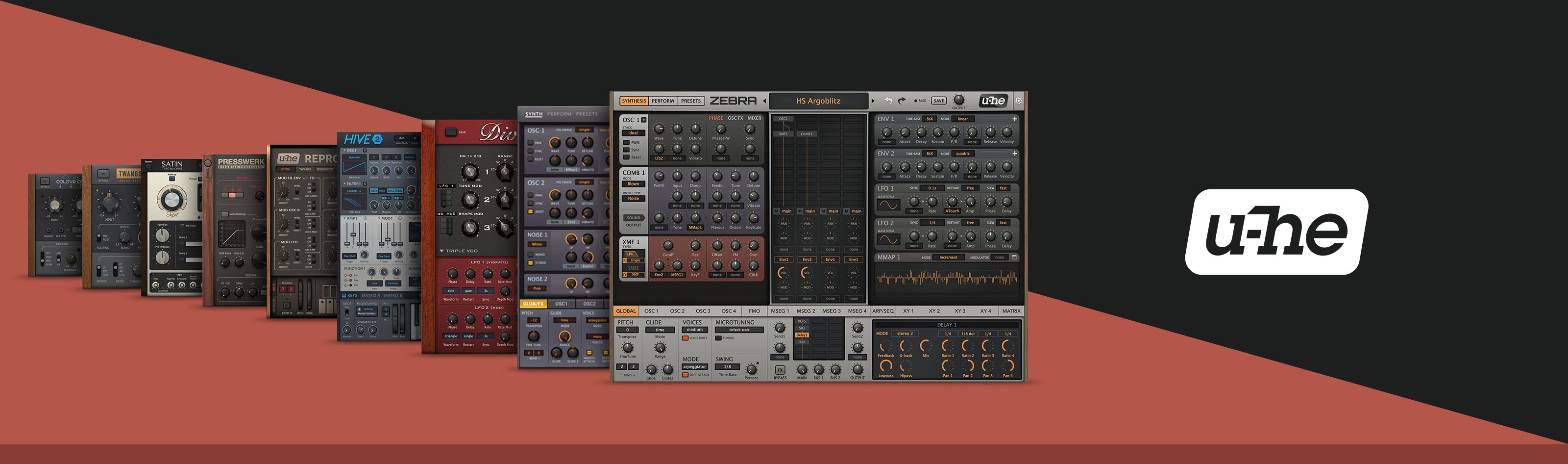1568x464 pixels.
Task: Click the ENV 1 plus icon
Action: [x=1015, y=119]
